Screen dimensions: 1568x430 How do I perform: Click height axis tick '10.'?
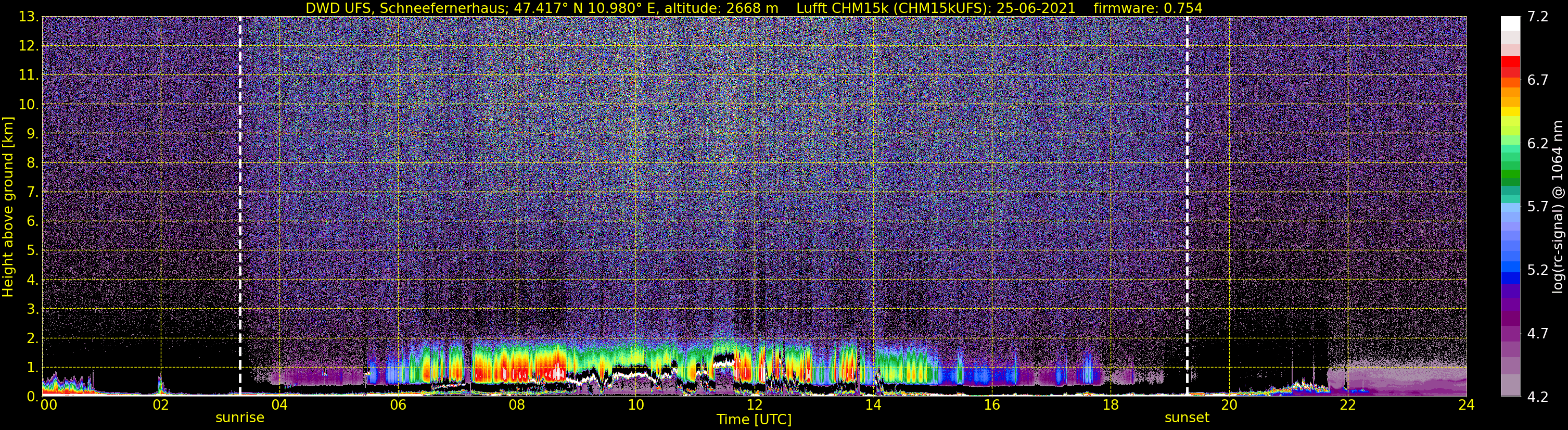click(29, 105)
